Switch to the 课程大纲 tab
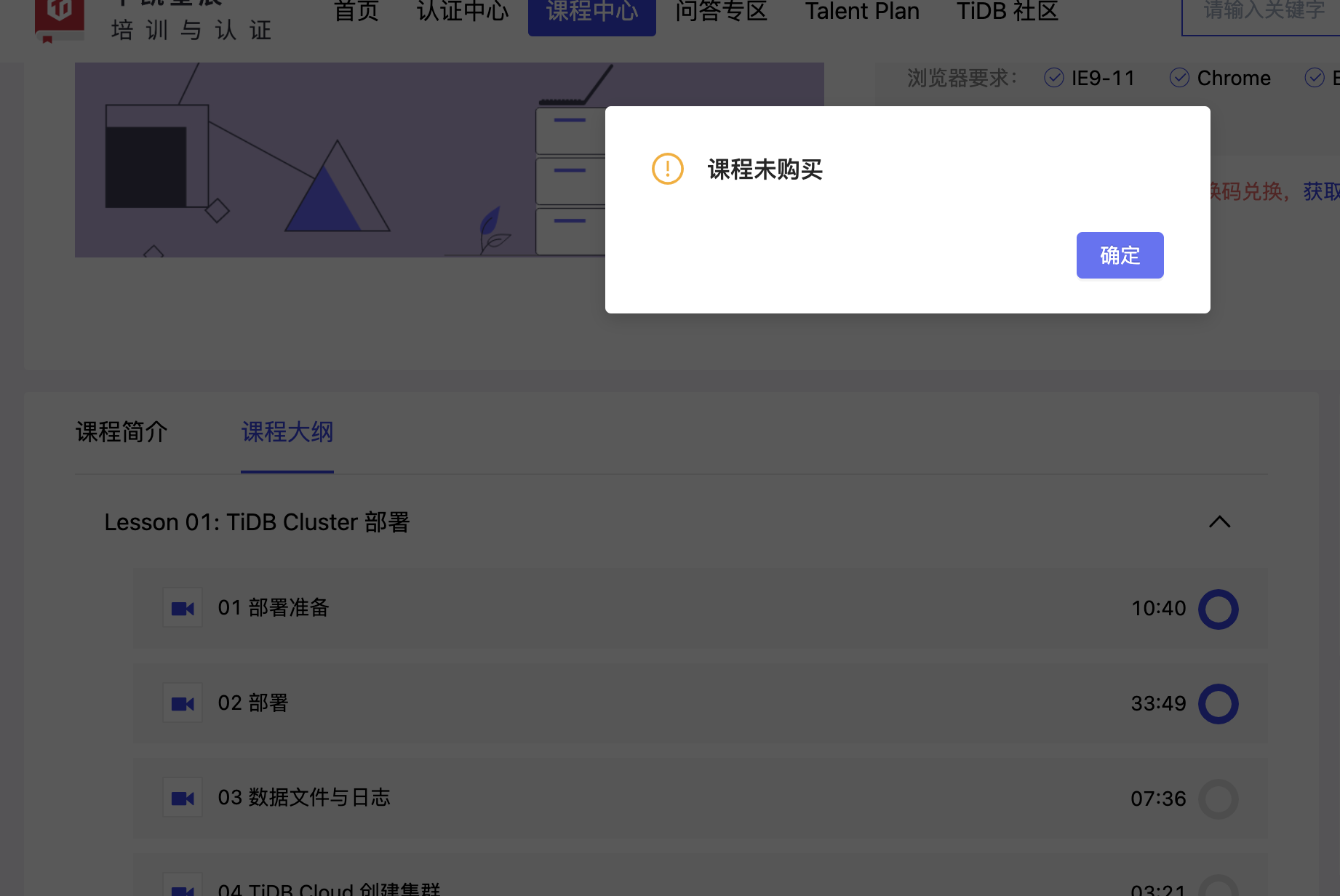The width and height of the screenshot is (1340, 896). (x=287, y=432)
